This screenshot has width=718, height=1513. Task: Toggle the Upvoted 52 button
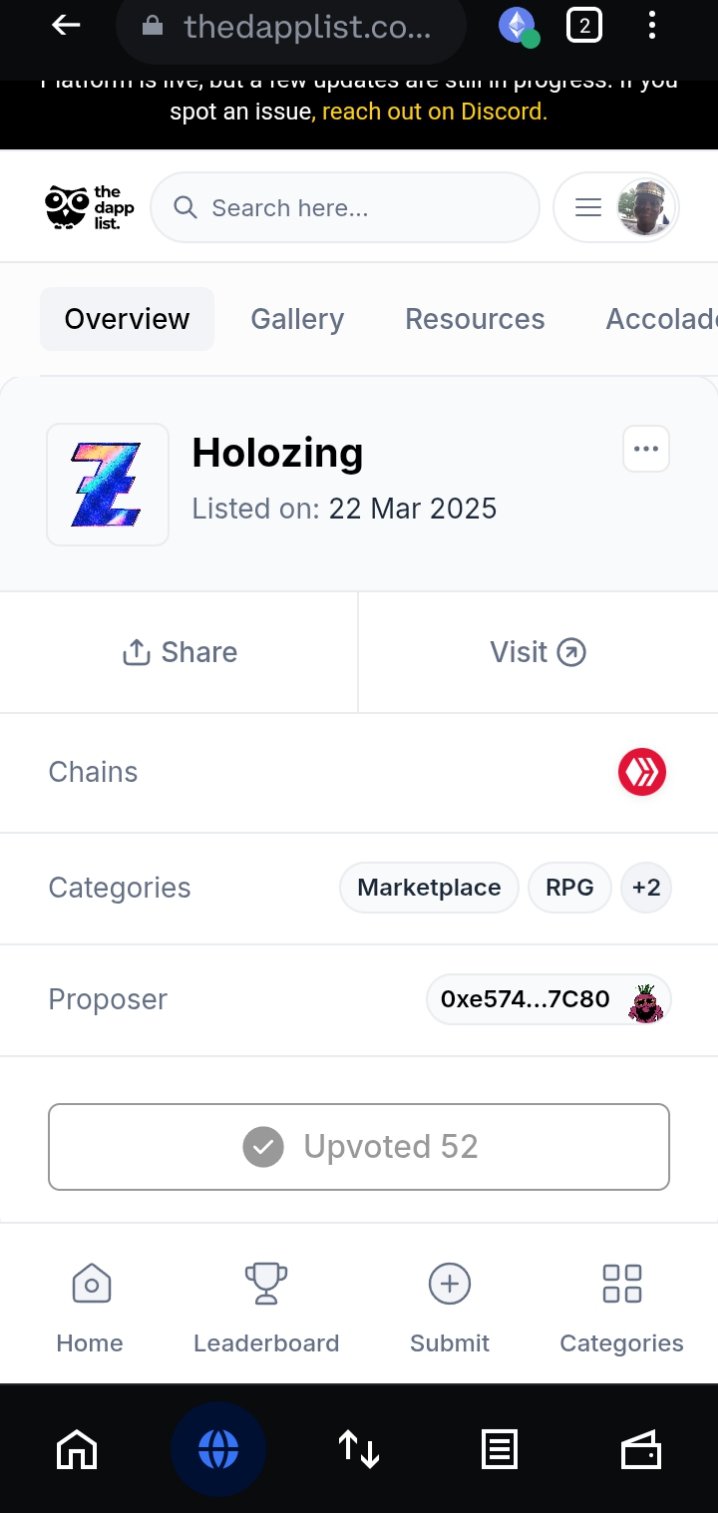click(x=359, y=1147)
